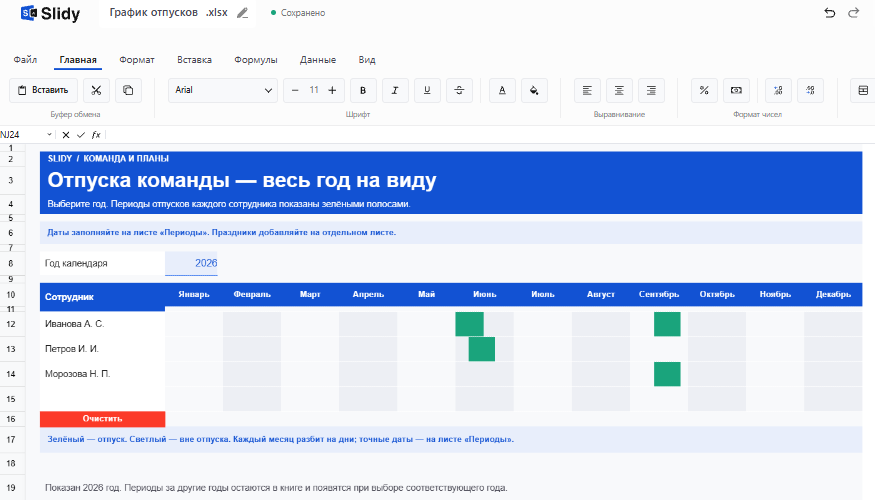Click the Год календаря label cell

click(x=103, y=263)
